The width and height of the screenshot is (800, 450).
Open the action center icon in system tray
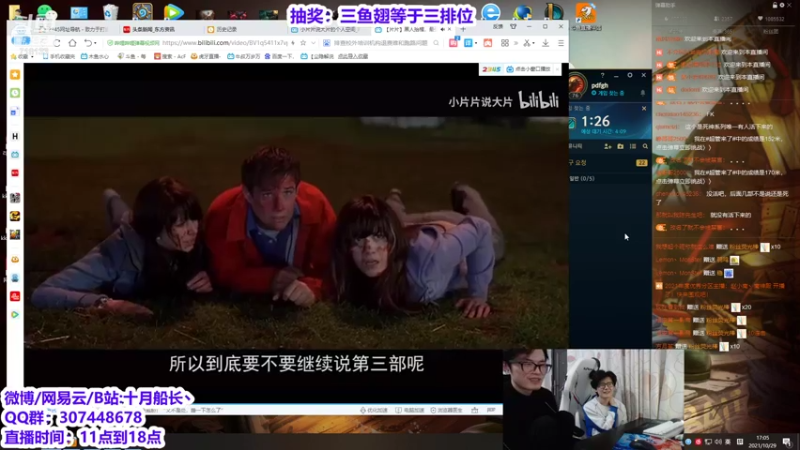pyautogui.click(x=786, y=442)
